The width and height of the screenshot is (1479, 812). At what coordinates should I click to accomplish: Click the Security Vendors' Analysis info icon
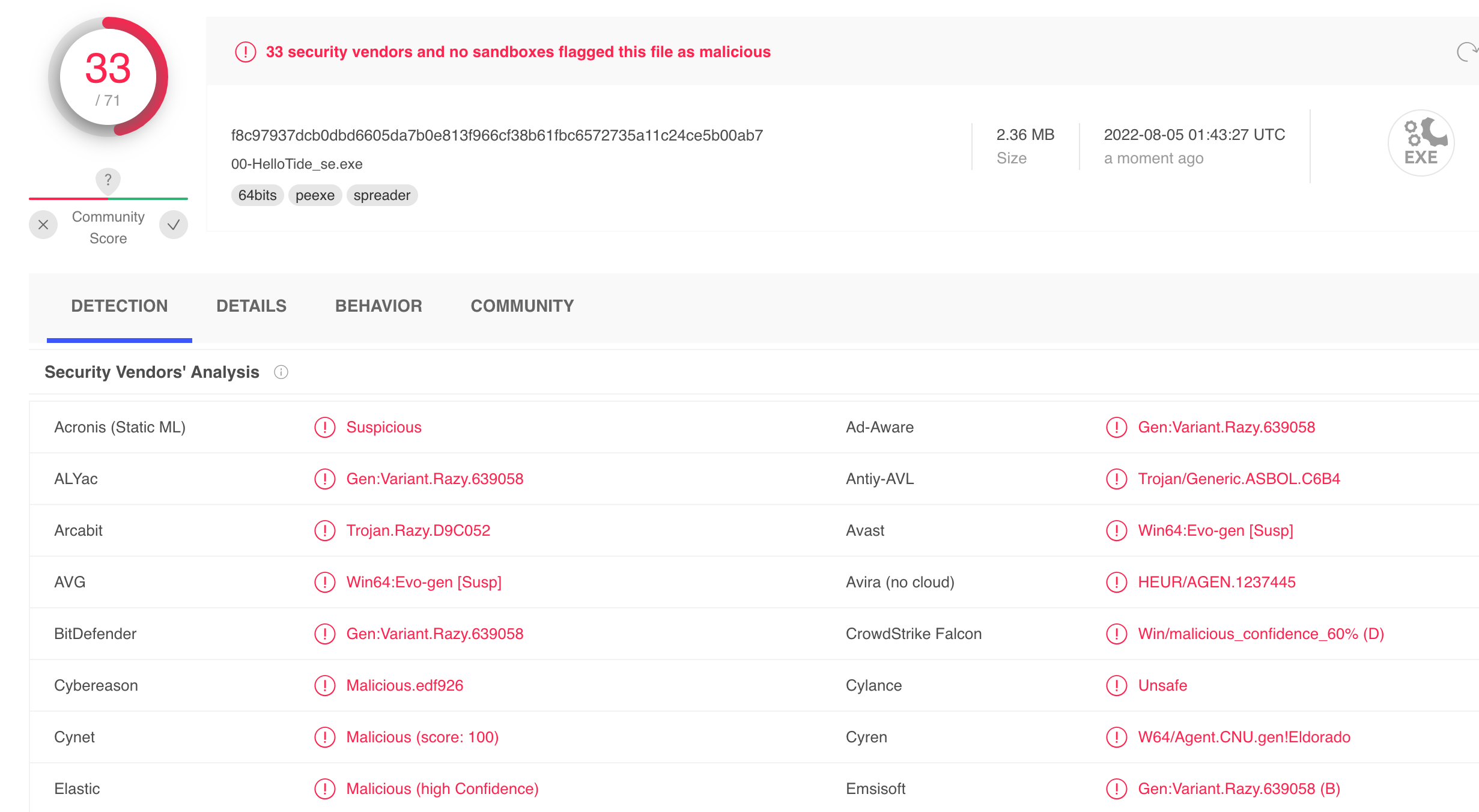pyautogui.click(x=281, y=372)
